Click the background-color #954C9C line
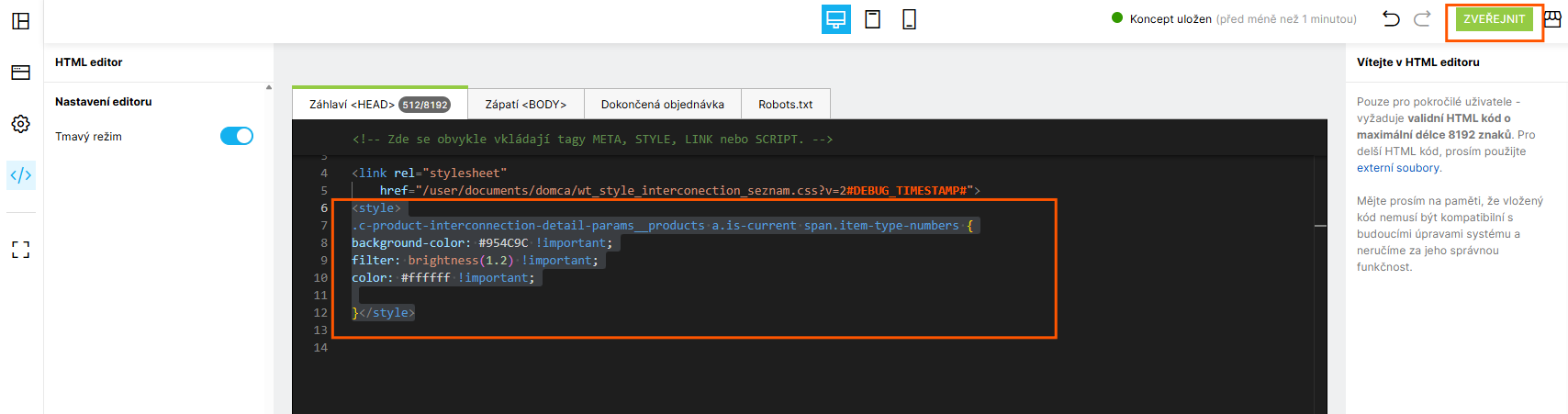1568x414 pixels. [482, 243]
